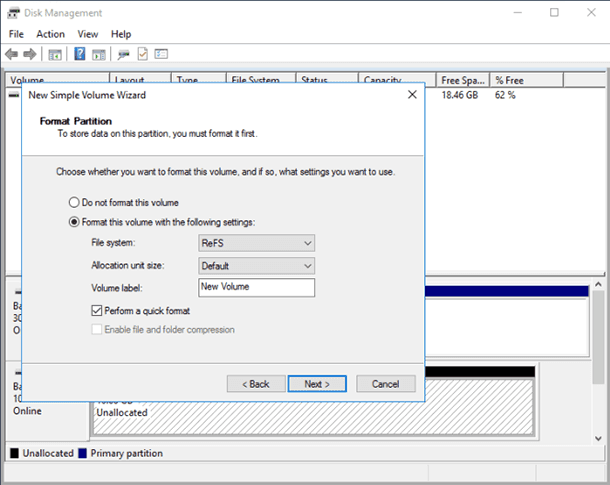Viewport: 610px width, 485px height.
Task: Click the Connect/Refresh disk toolbar icon
Action: [123, 54]
